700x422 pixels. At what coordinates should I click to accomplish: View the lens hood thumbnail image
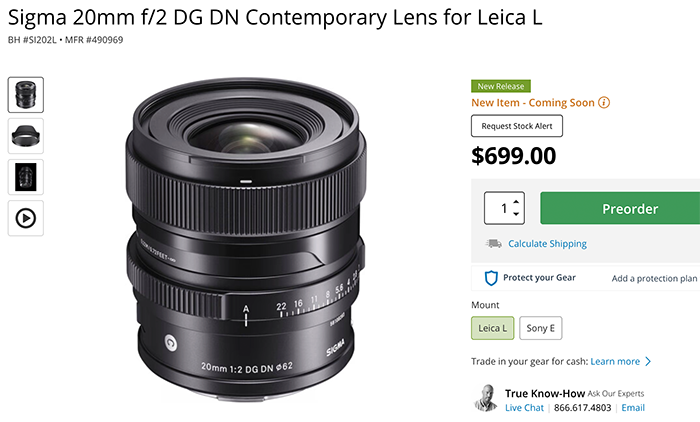[26, 136]
